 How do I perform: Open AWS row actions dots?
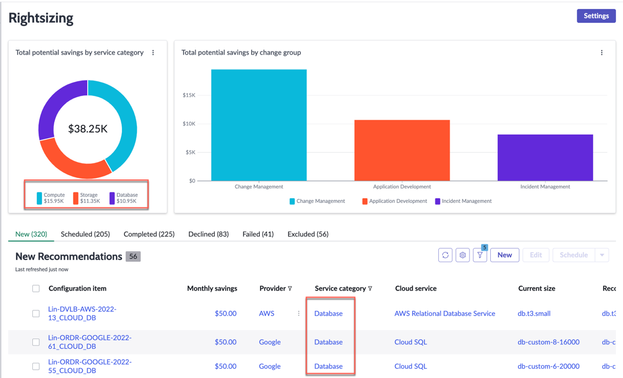[x=298, y=314]
